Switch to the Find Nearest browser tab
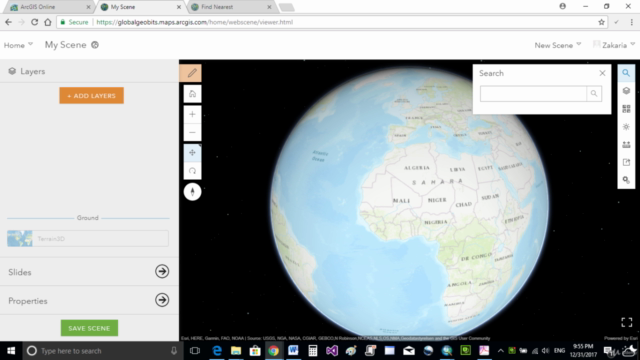The image size is (640, 360). click(231, 7)
